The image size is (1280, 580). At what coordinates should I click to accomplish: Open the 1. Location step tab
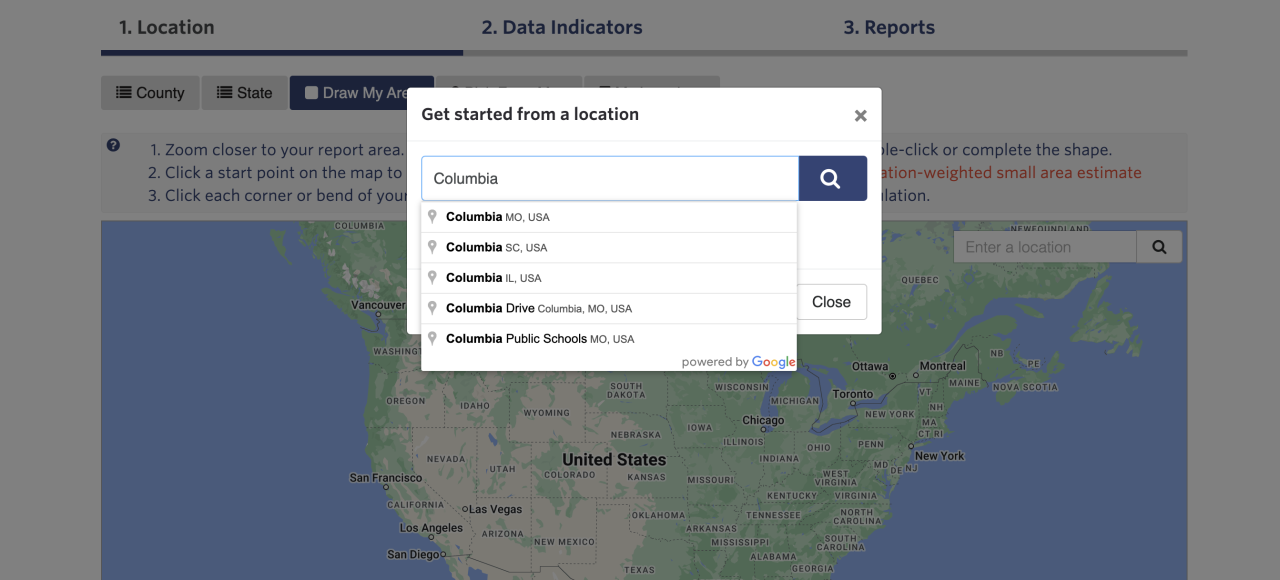coord(167,28)
